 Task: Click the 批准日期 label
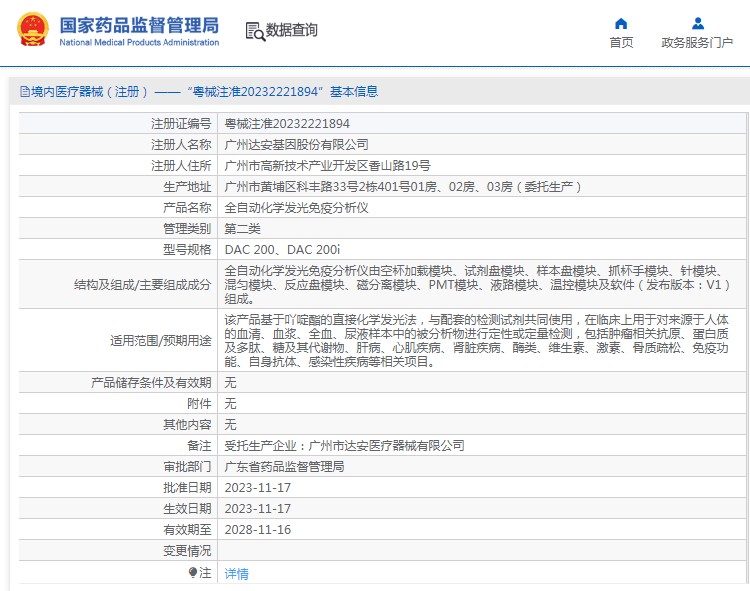(187, 488)
